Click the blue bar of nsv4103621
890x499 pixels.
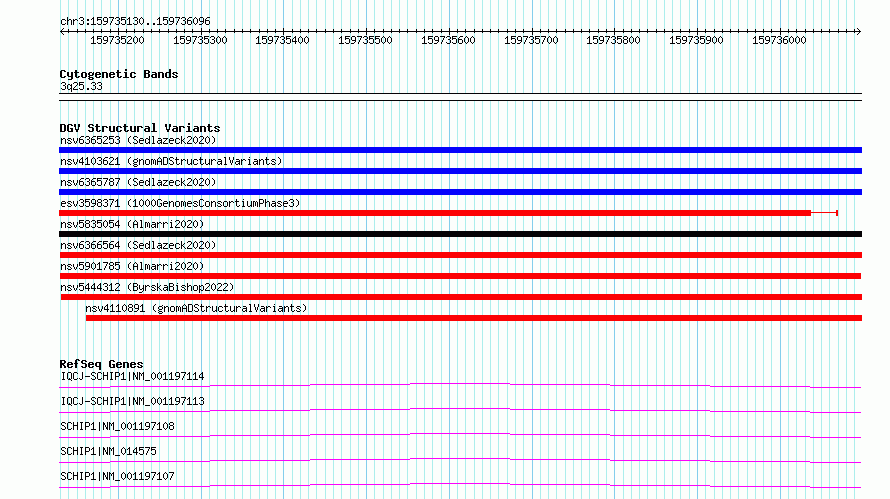point(460,171)
